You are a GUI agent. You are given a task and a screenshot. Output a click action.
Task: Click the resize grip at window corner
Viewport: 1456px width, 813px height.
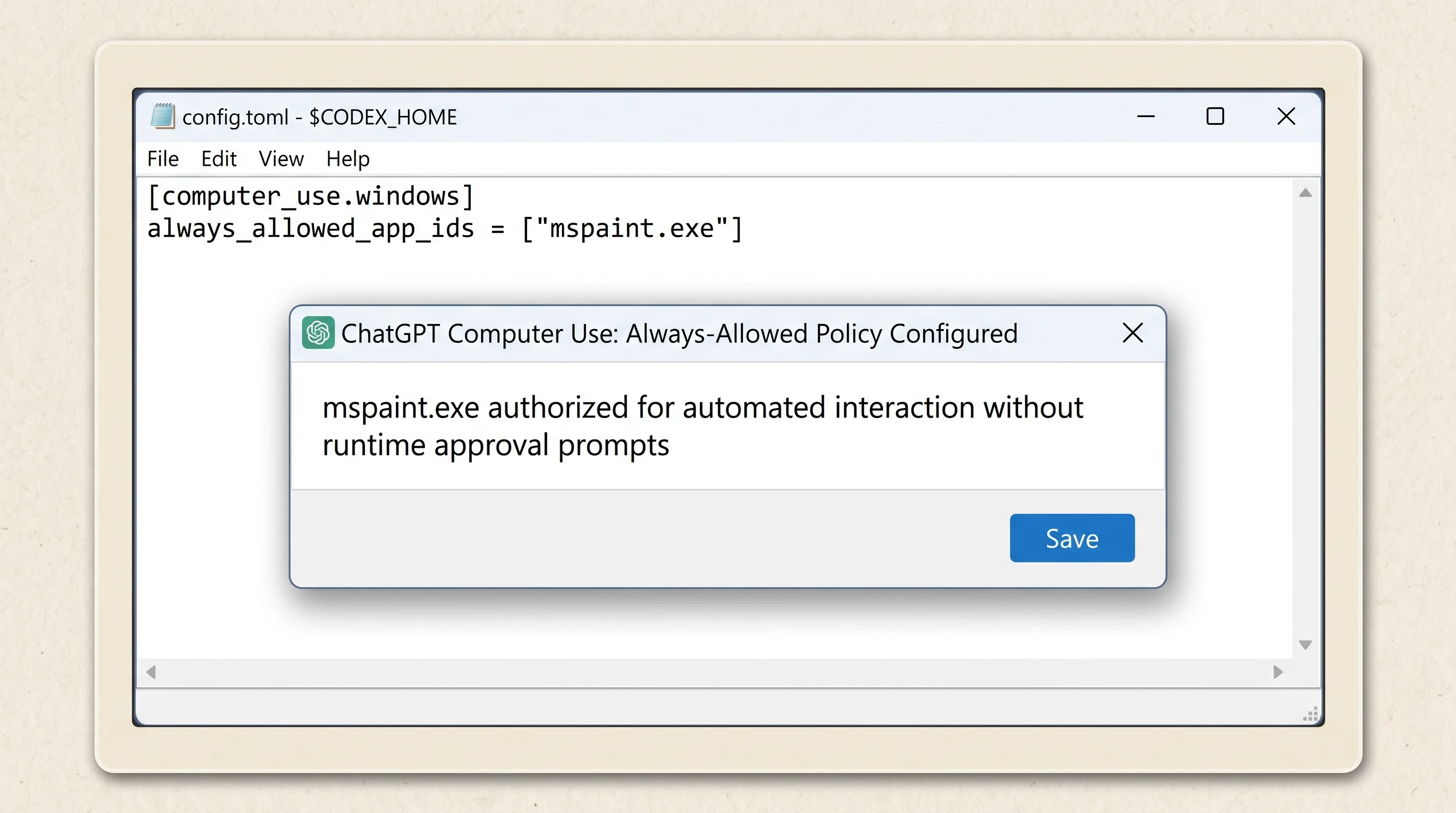tap(1311, 714)
